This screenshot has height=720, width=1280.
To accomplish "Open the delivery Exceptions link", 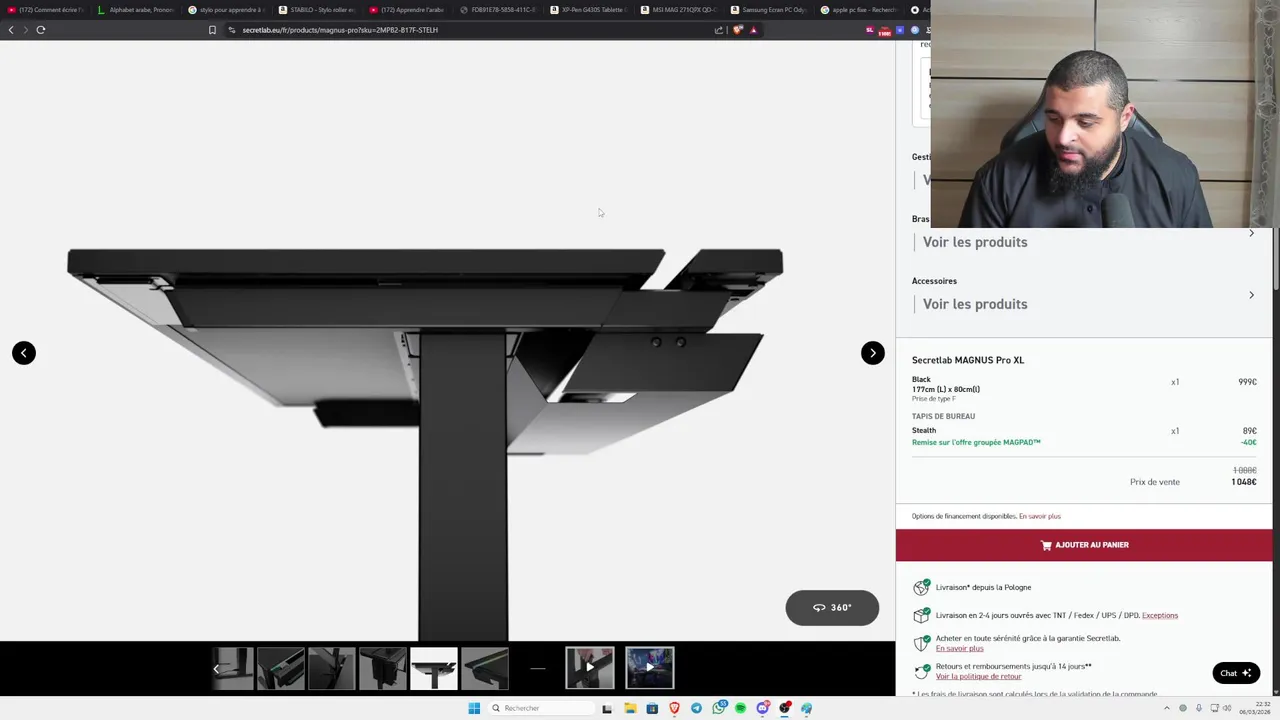I will click(1160, 616).
